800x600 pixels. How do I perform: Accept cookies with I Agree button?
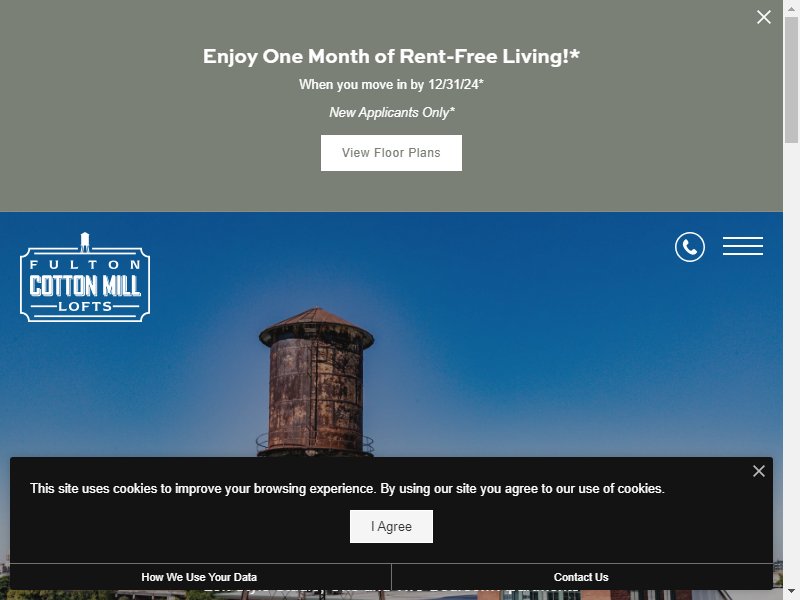[391, 527]
